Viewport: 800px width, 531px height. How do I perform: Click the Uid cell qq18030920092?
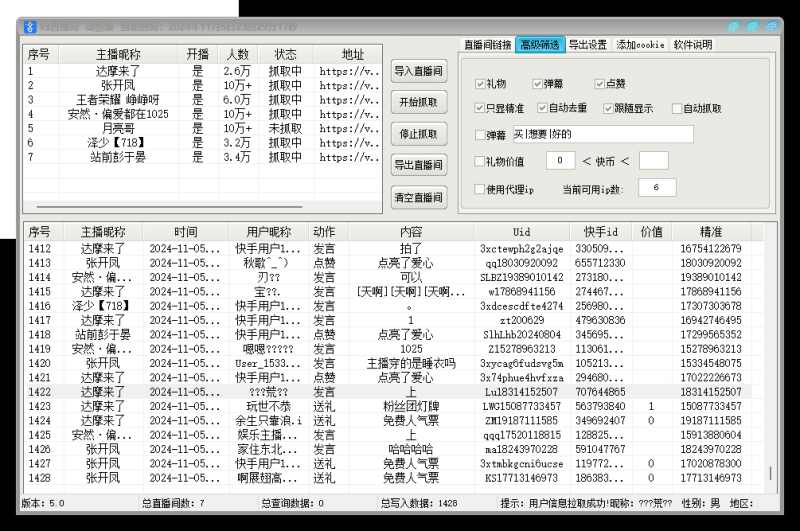click(521, 263)
